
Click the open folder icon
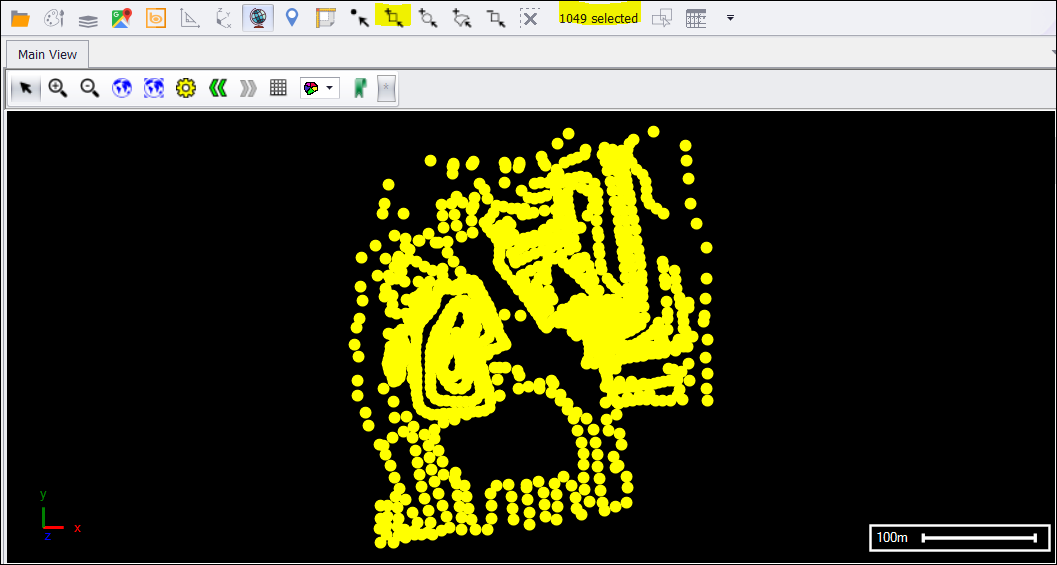(x=20, y=18)
